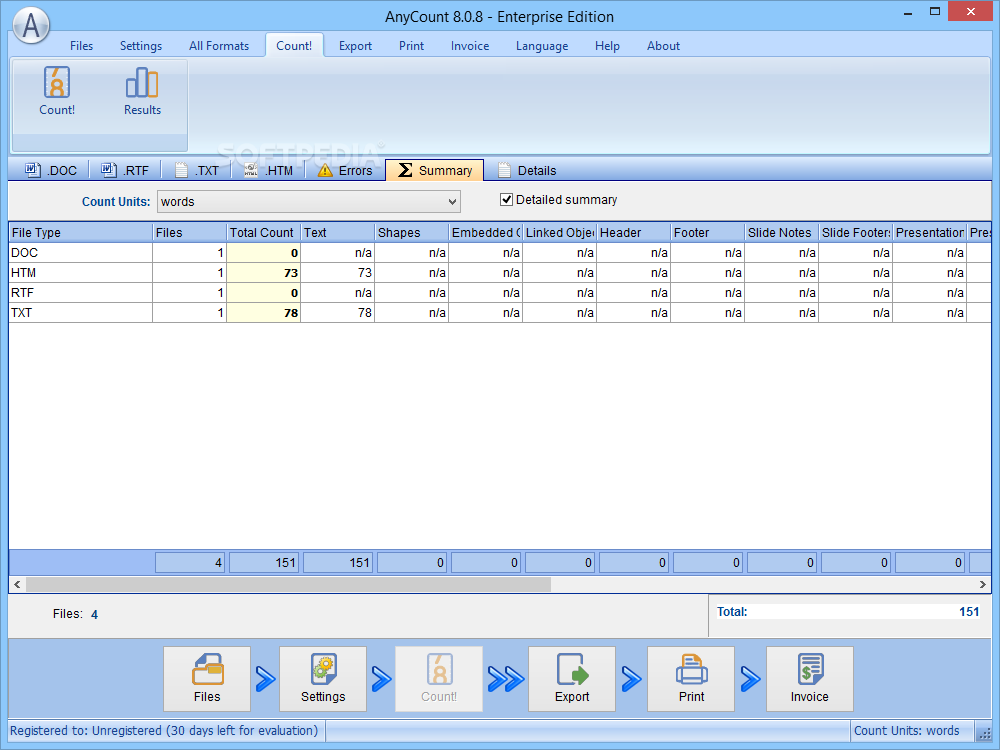Maximize the AnyCount window
Screen dimensions: 1000x750
[x=935, y=11]
